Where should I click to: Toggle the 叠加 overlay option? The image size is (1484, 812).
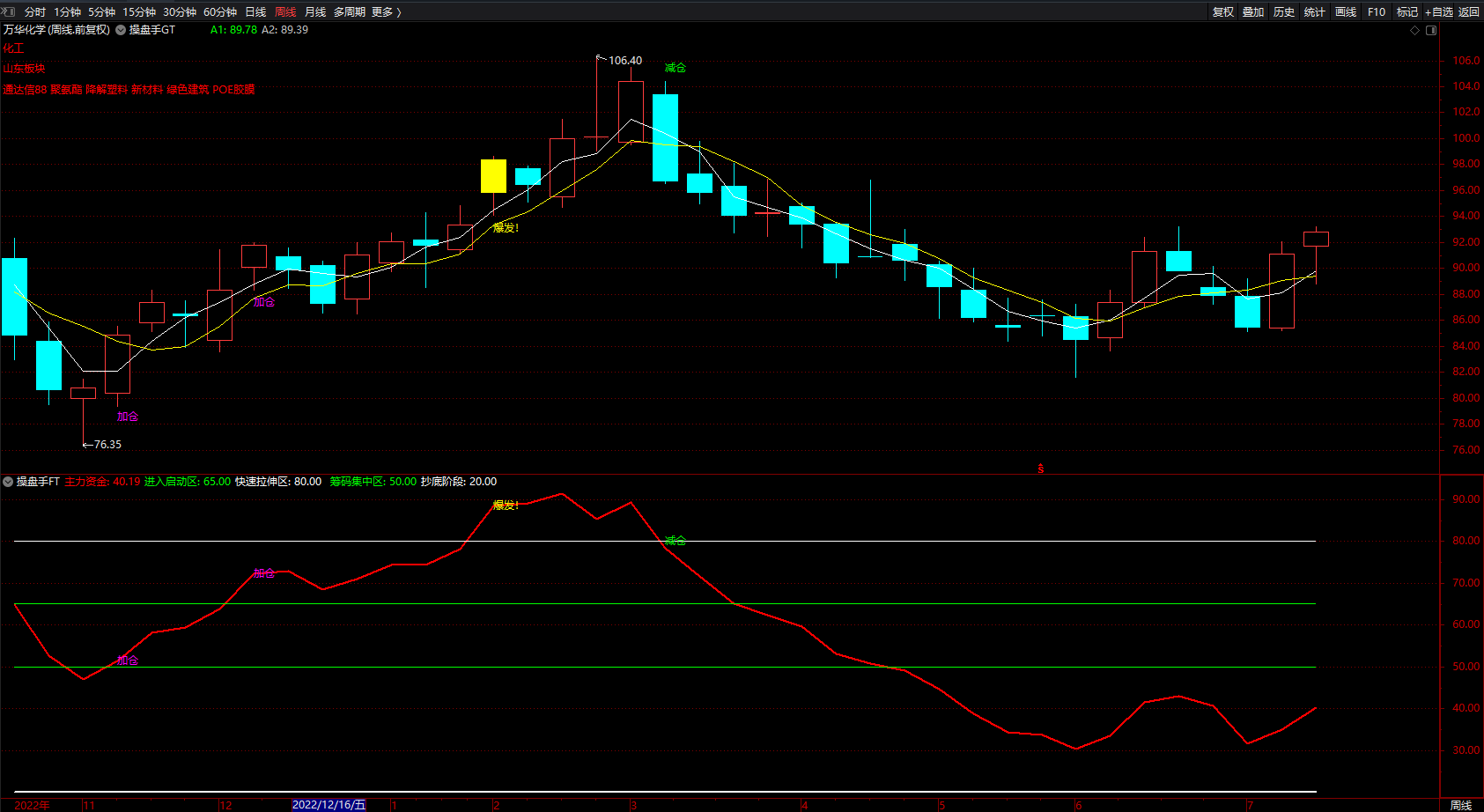point(1252,12)
